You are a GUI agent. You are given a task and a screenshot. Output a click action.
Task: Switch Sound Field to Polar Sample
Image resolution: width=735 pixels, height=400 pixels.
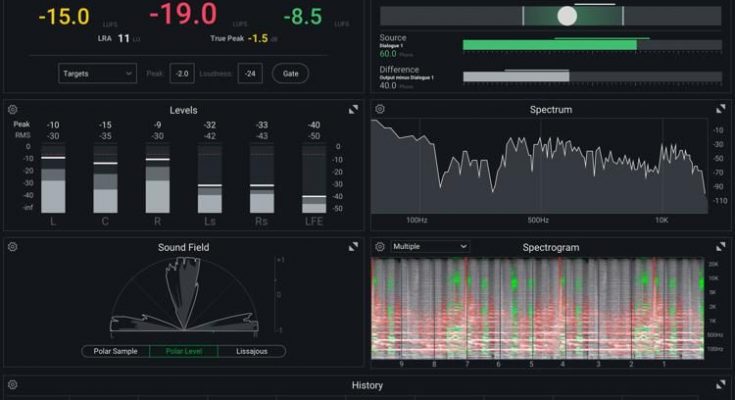pos(116,351)
